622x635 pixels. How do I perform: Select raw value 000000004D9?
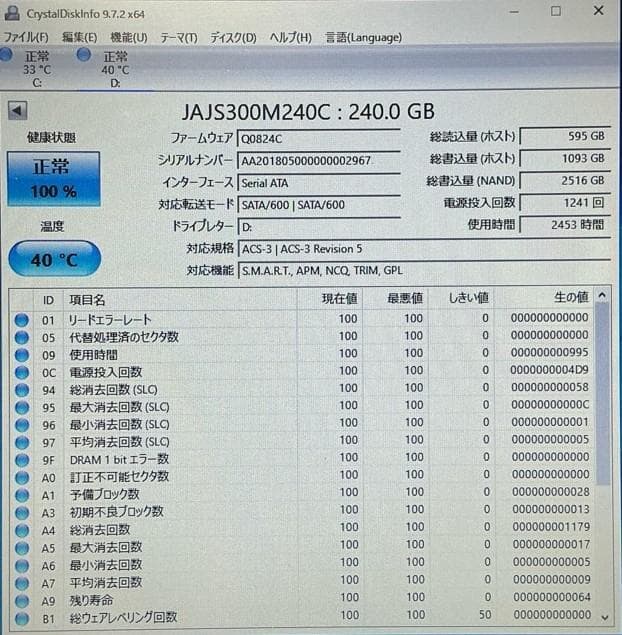click(x=549, y=370)
